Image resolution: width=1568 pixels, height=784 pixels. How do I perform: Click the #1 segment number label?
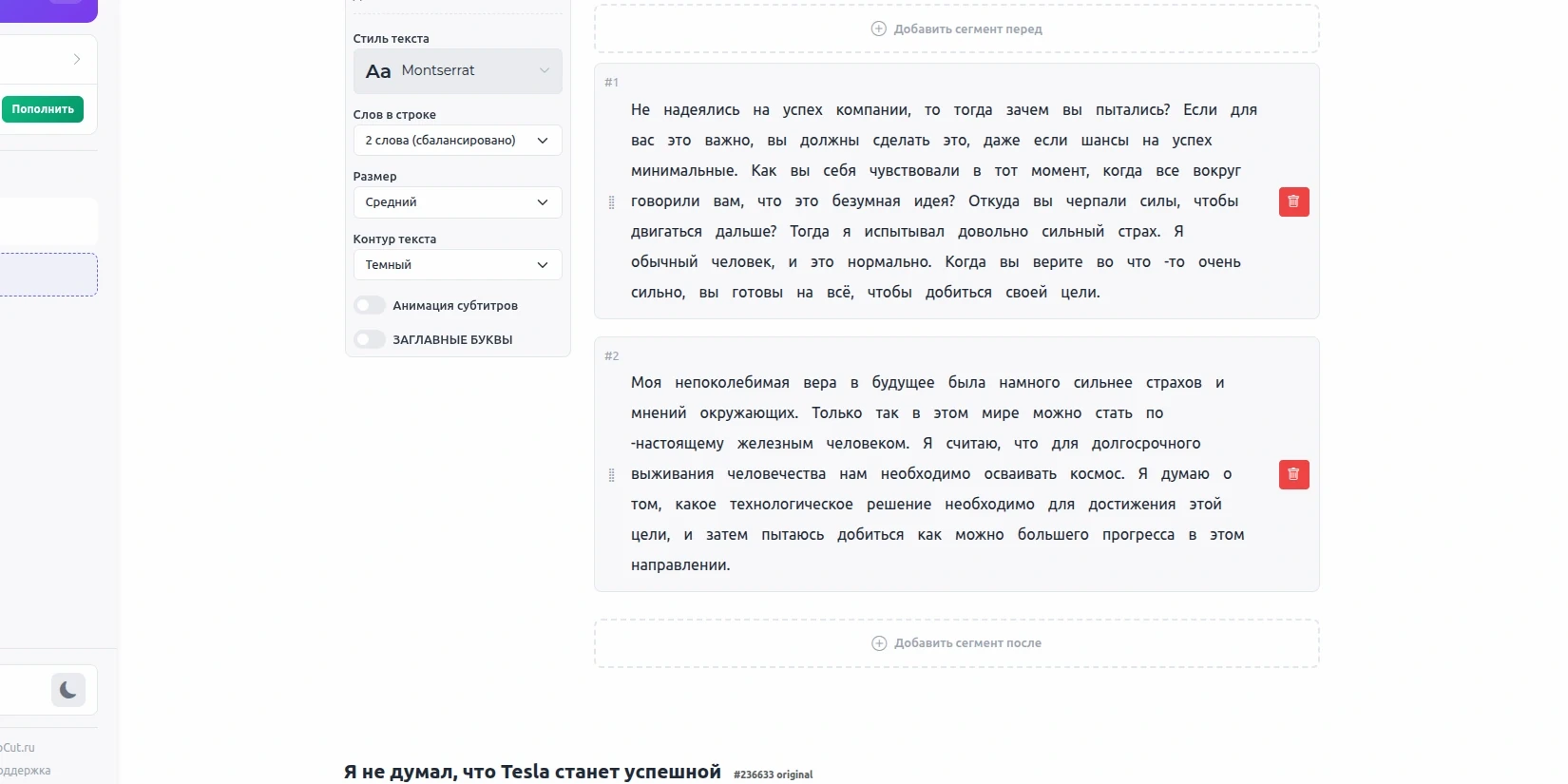coord(611,83)
